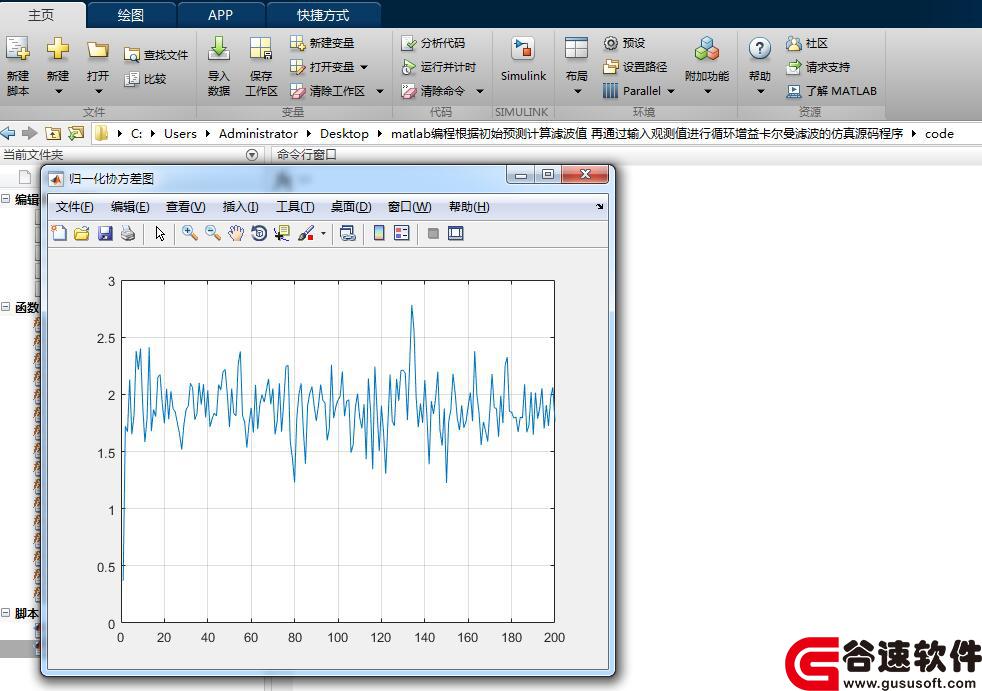This screenshot has width=982, height=691.
Task: Open the 当前文件夹 panel actions dropdown
Action: [252, 155]
